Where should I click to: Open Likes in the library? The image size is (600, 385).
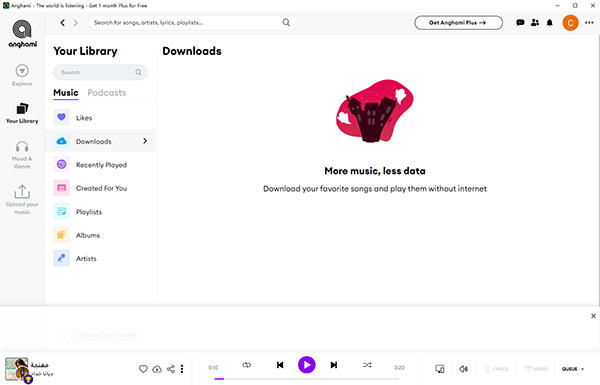click(100, 117)
